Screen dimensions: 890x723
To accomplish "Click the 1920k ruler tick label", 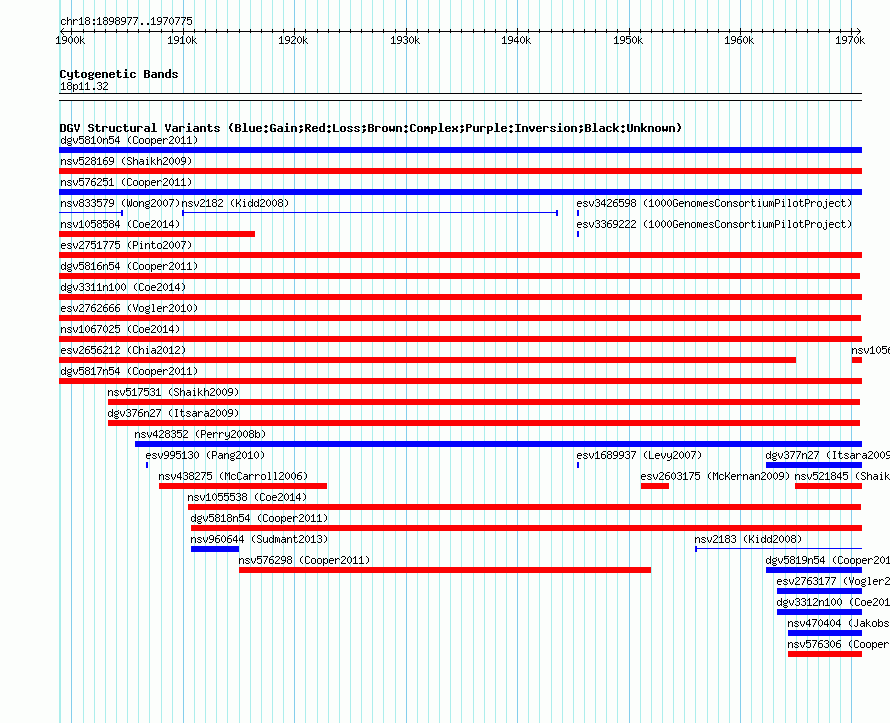I will [293, 40].
